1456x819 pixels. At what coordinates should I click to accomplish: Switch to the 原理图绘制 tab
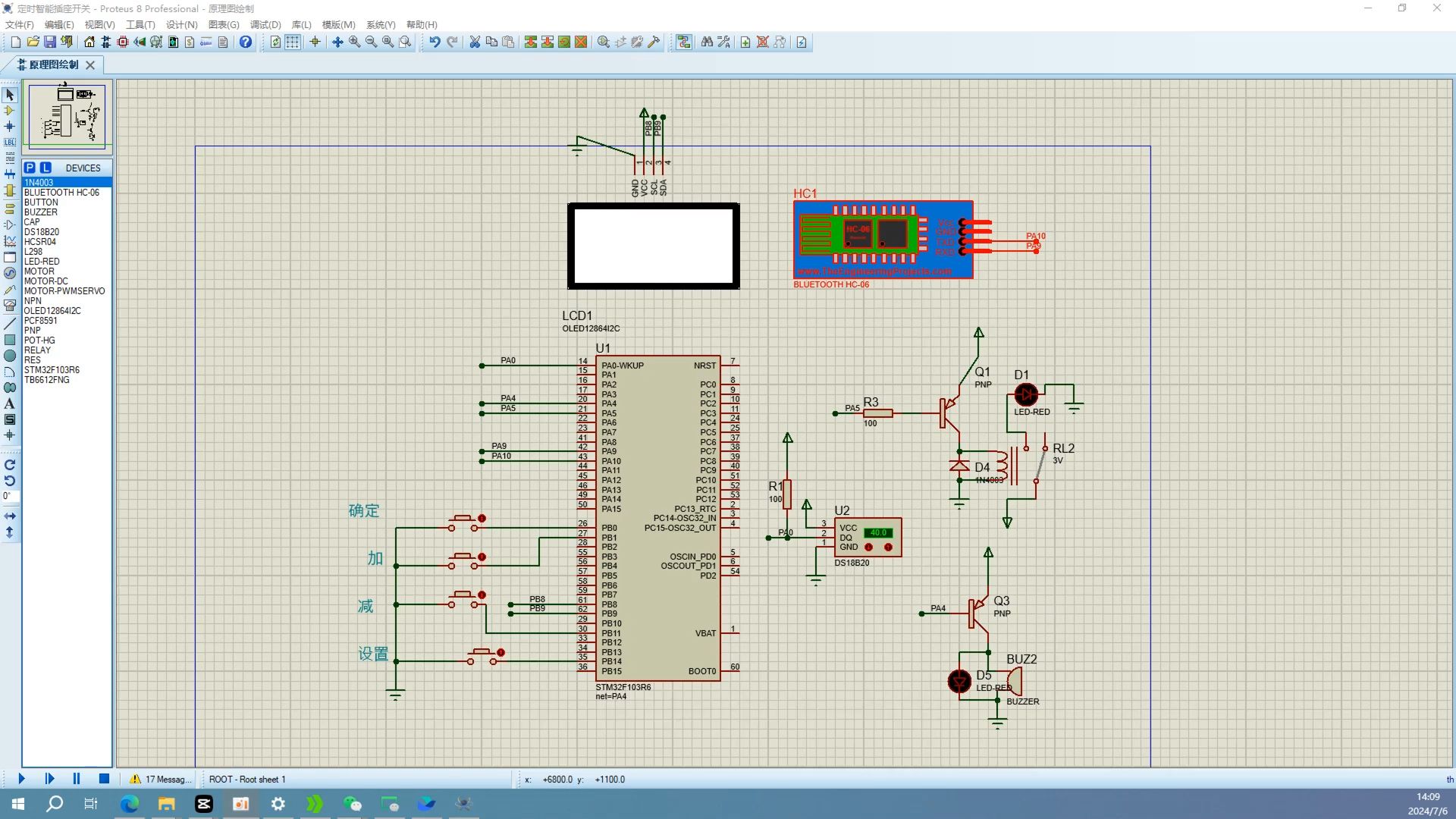pyautogui.click(x=53, y=64)
